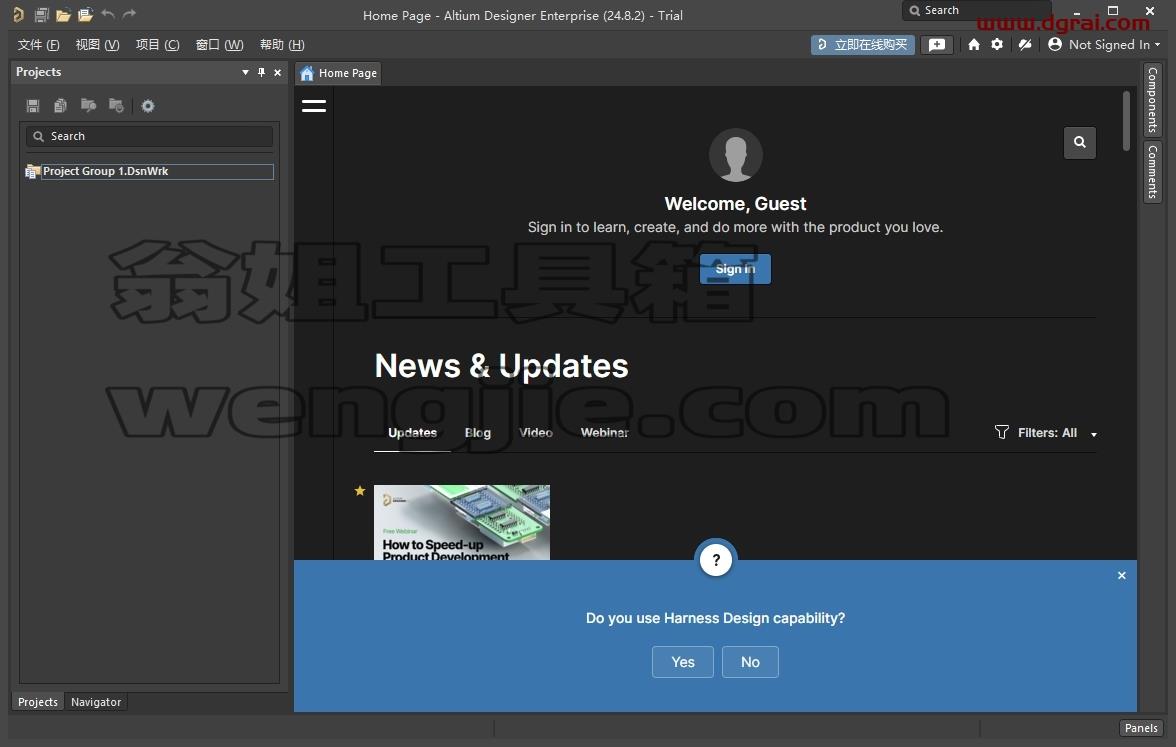1176x747 pixels.
Task: Switch to the Webinar news tab
Action: coord(604,433)
